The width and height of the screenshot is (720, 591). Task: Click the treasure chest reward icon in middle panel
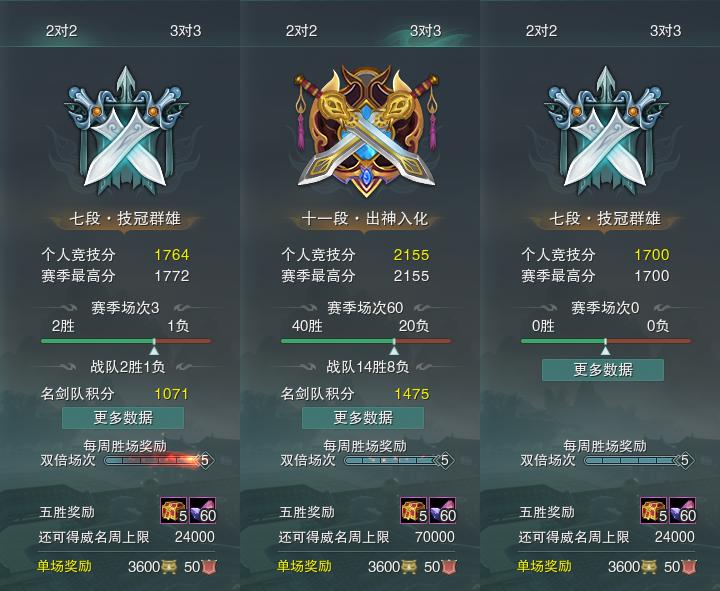[414, 510]
